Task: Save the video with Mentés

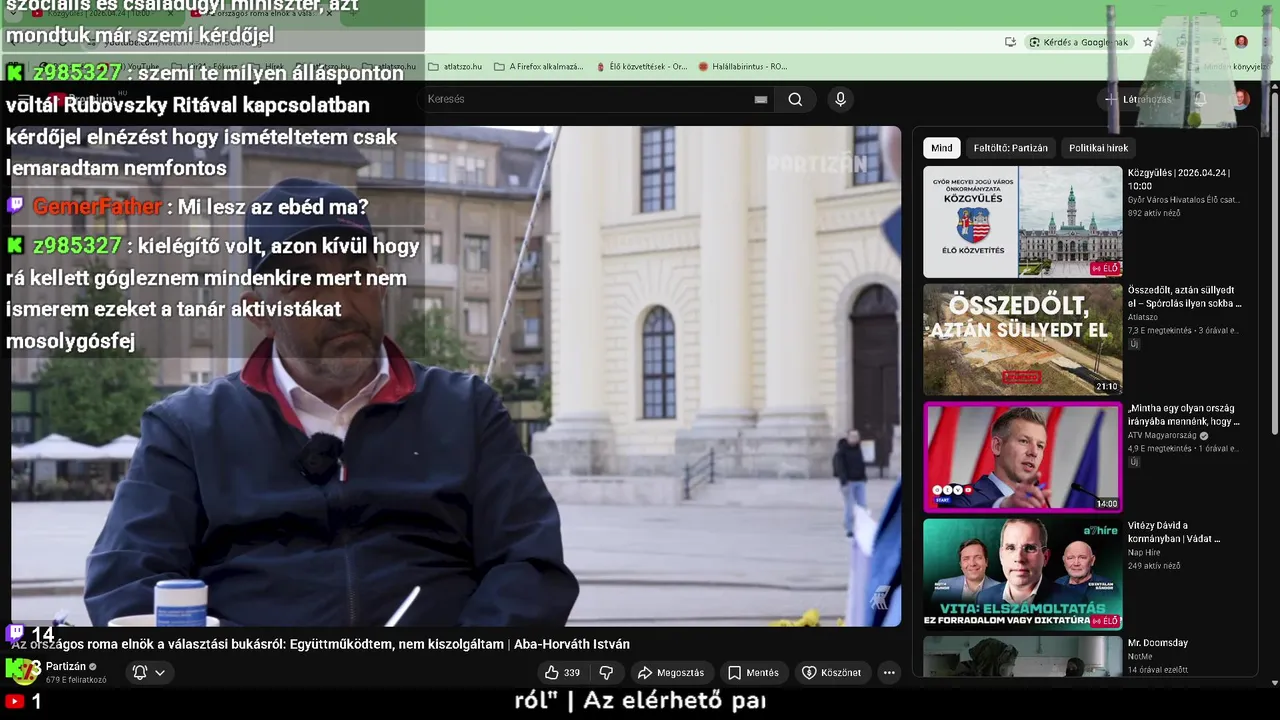Action: pos(753,673)
